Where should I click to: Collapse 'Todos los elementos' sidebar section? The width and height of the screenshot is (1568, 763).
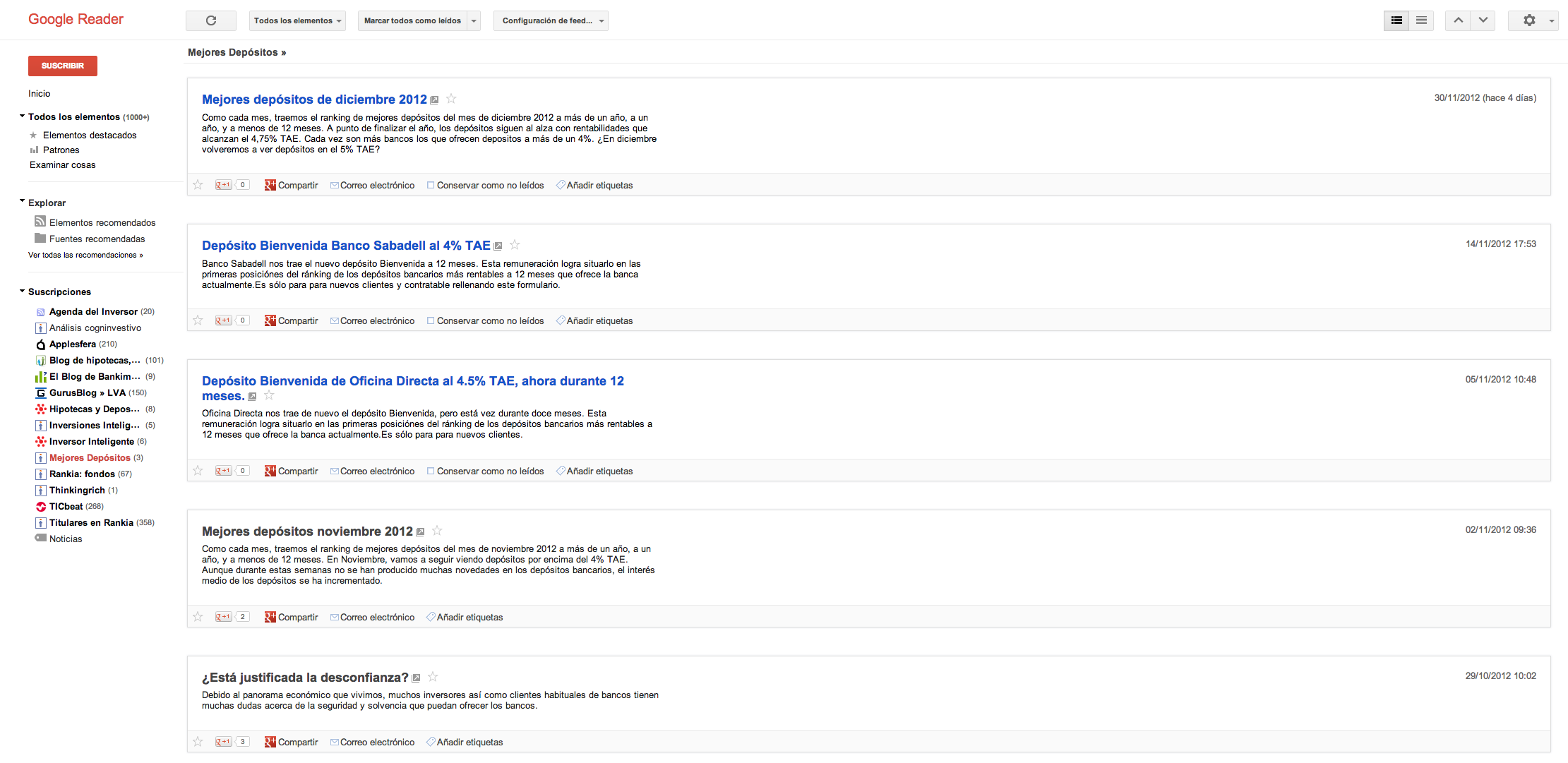point(22,116)
